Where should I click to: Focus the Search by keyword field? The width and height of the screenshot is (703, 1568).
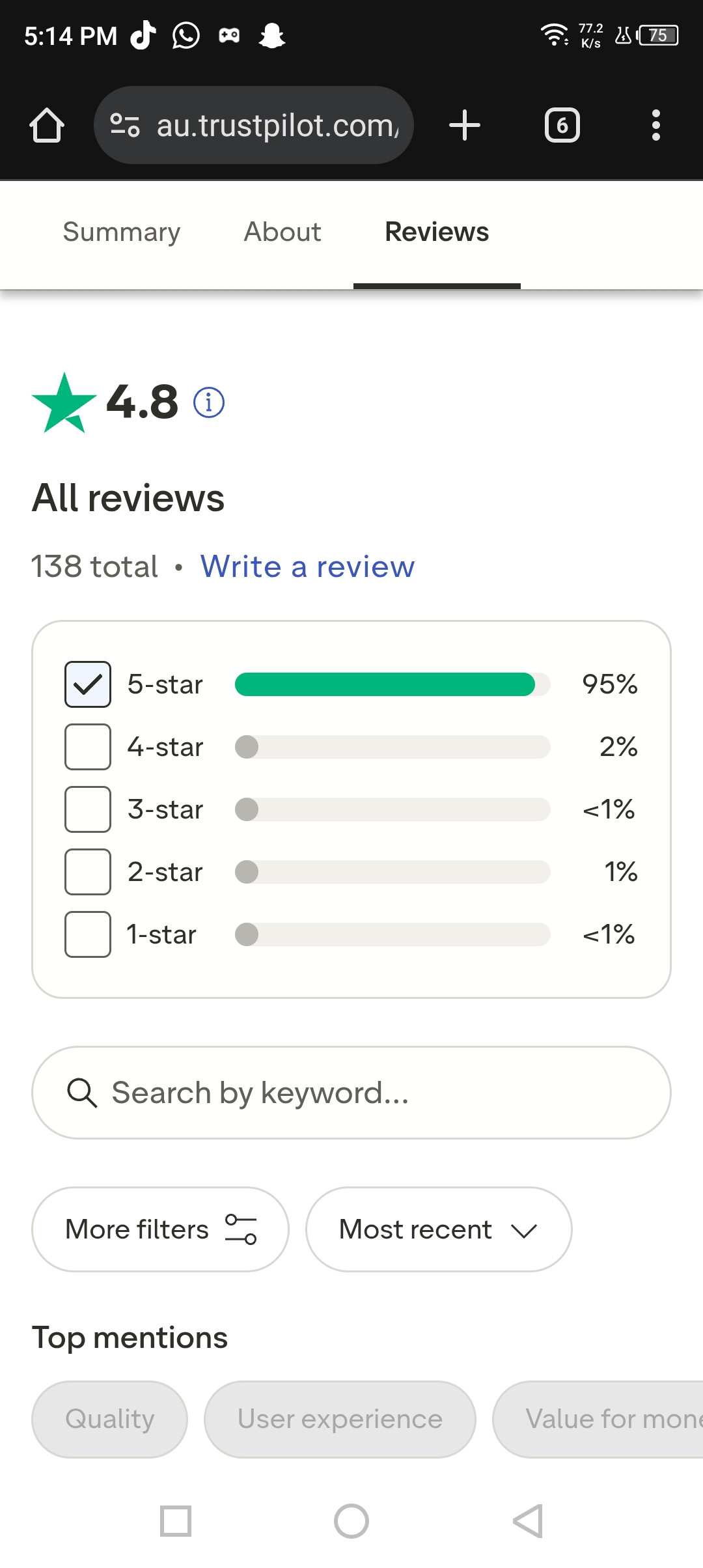tap(351, 1093)
